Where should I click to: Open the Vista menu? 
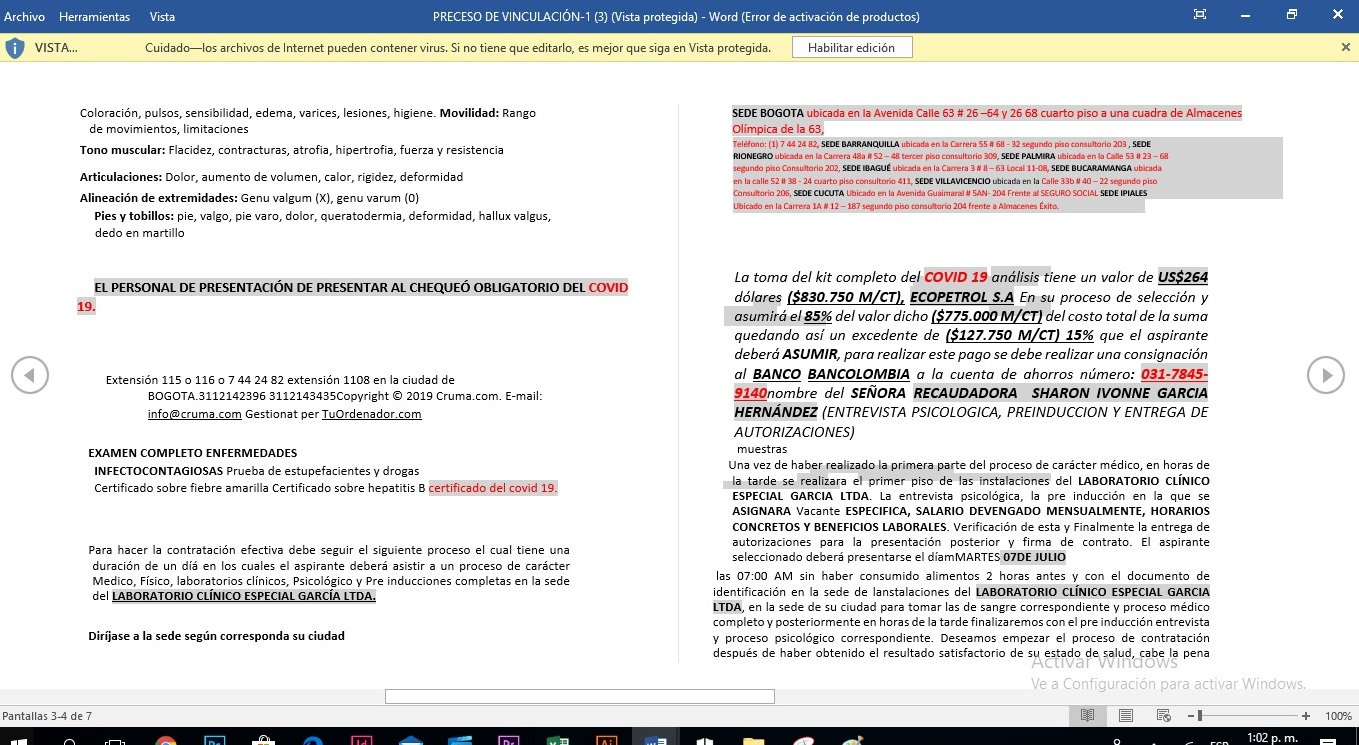tap(162, 17)
